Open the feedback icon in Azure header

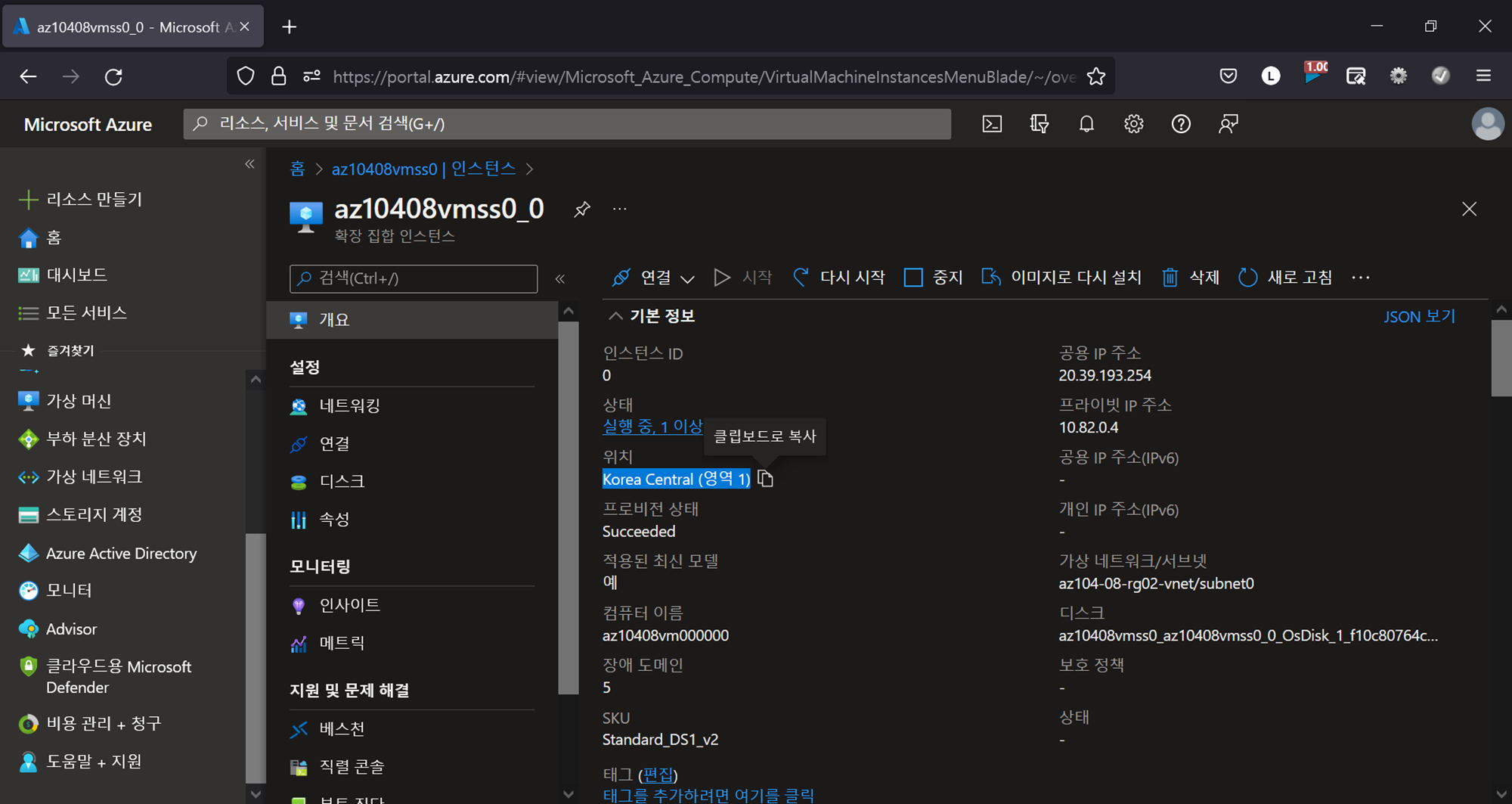coord(1228,124)
